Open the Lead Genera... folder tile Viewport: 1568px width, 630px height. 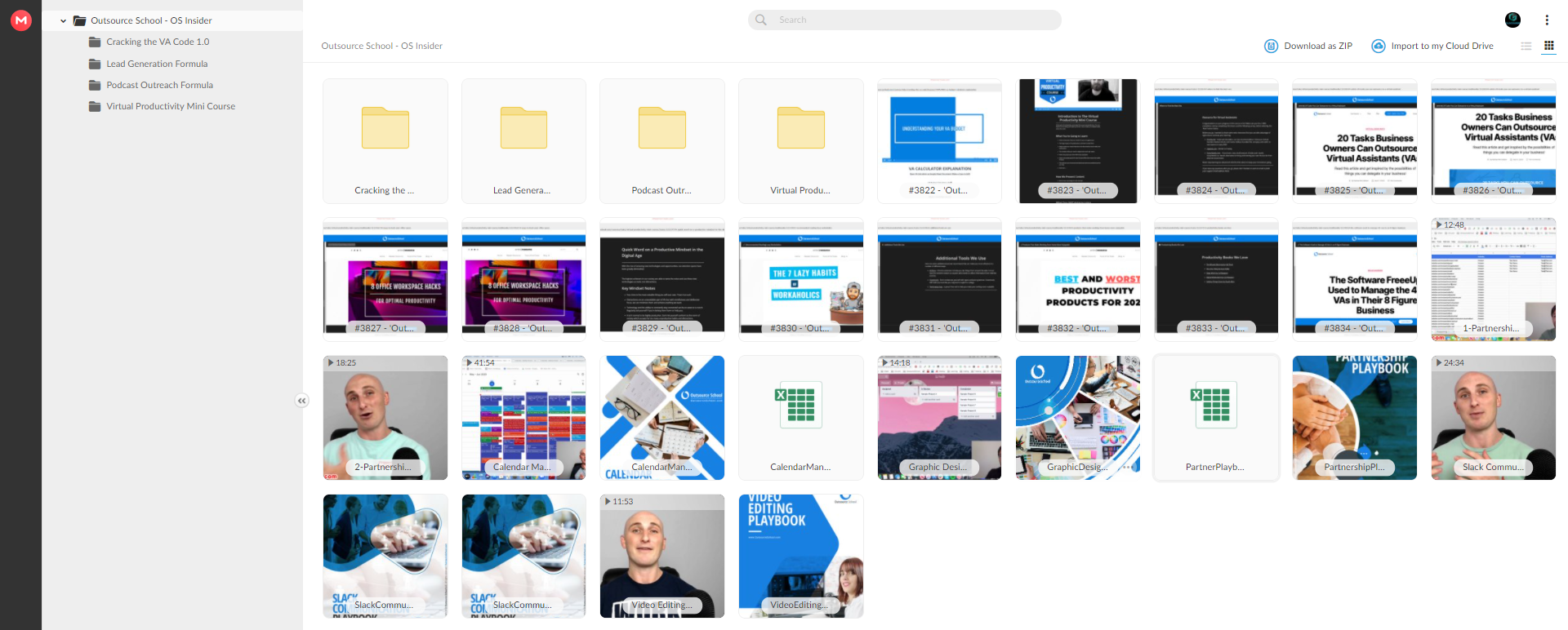(x=523, y=141)
